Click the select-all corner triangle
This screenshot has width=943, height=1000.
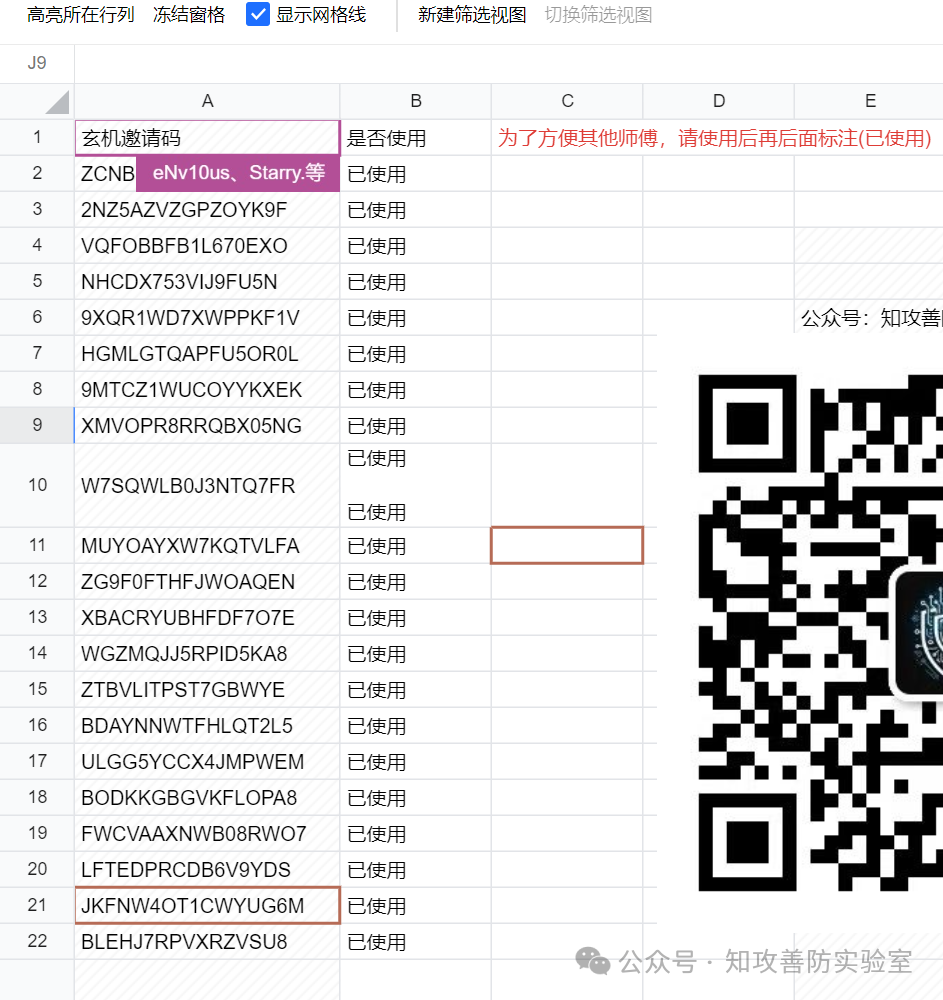point(57,102)
